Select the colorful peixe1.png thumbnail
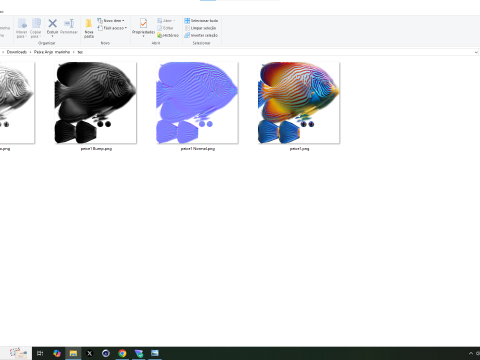480x360 pixels. [299, 103]
